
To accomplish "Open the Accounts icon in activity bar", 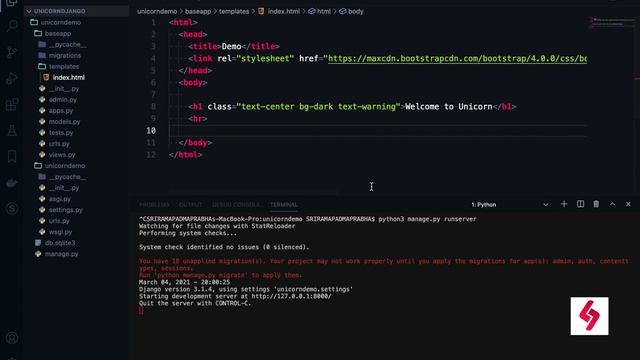I will (x=12, y=338).
